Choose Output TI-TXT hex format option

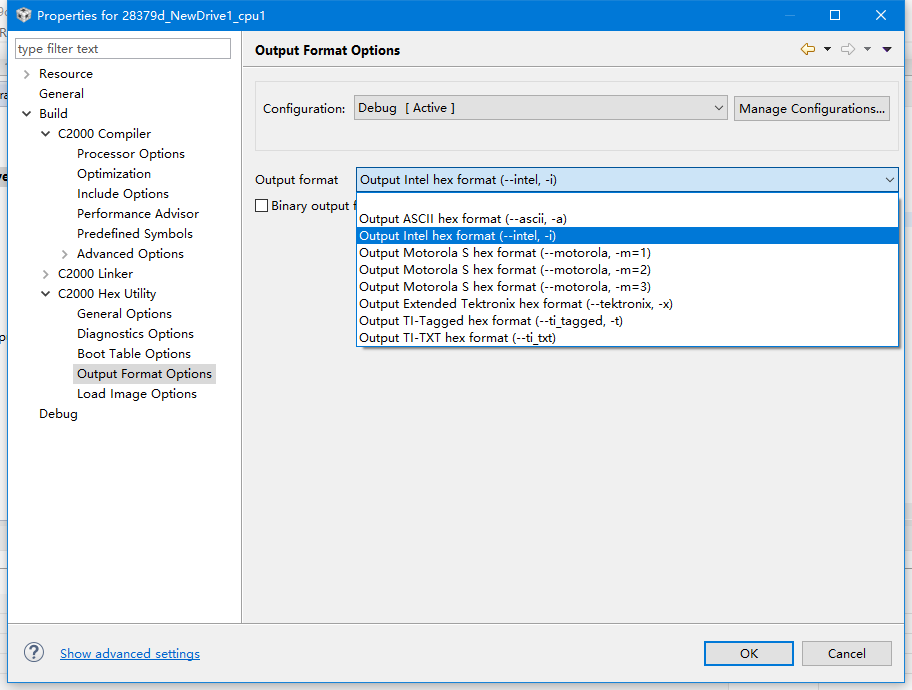pos(457,338)
